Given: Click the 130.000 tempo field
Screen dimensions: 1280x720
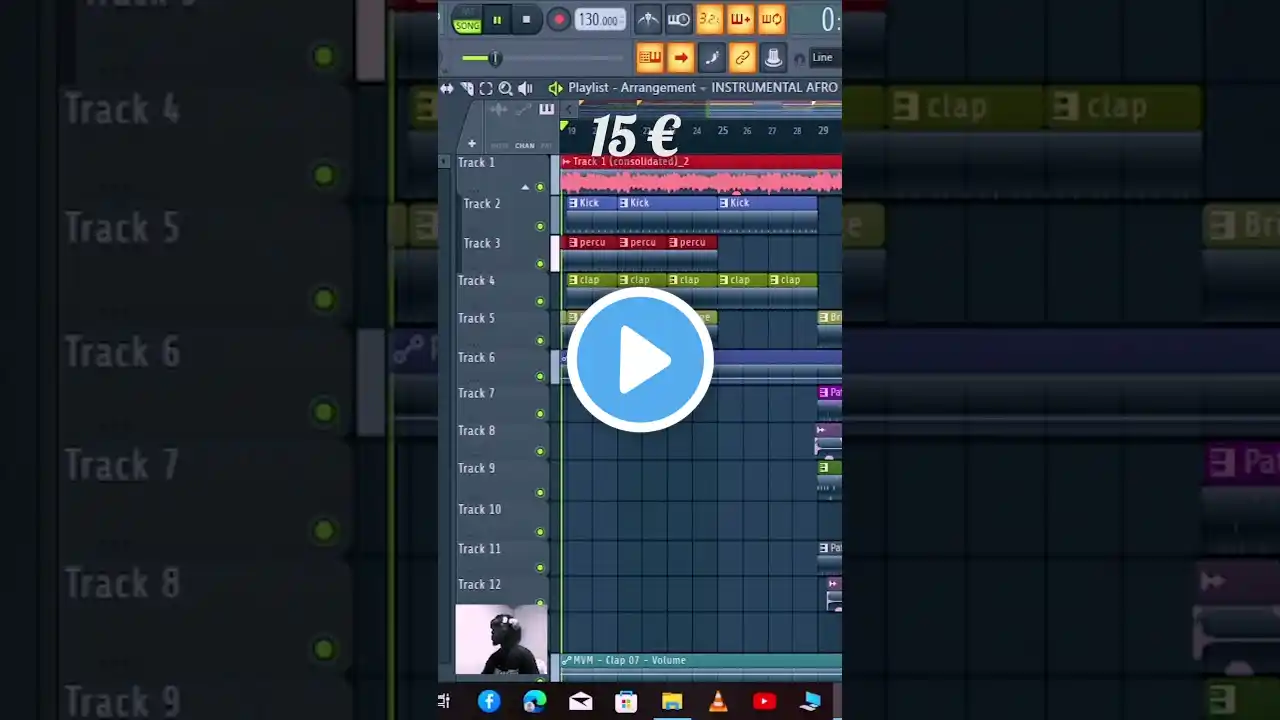Looking at the screenshot, I should tap(600, 20).
